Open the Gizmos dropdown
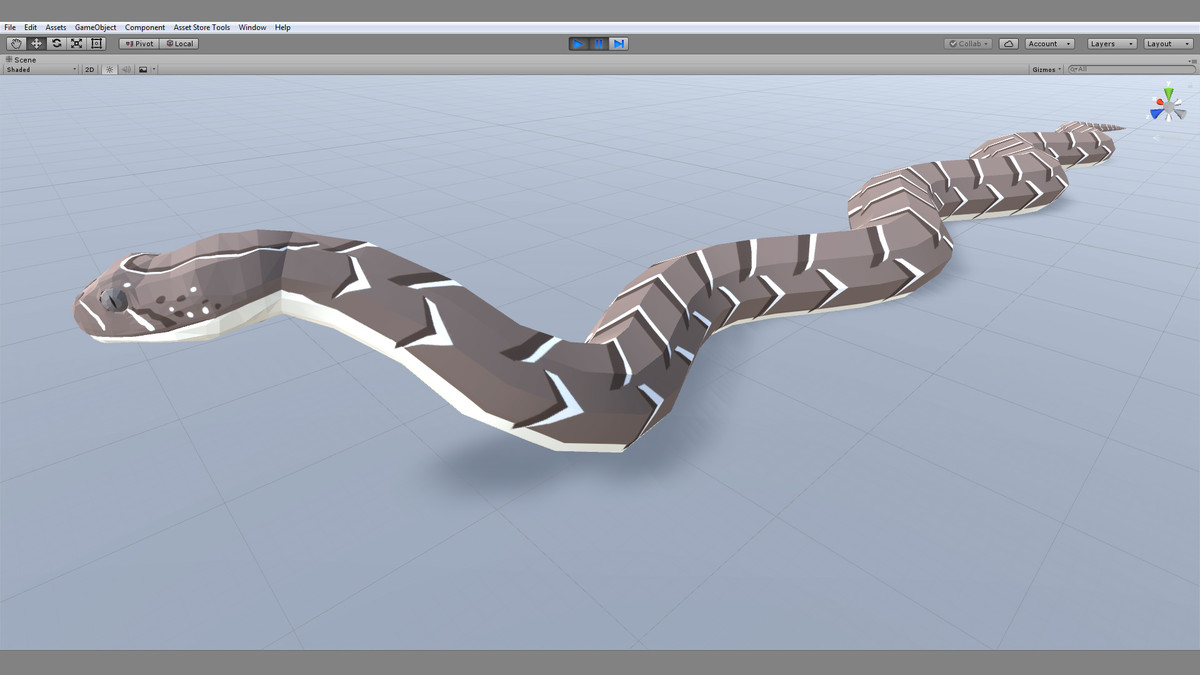Viewport: 1200px width, 675px height. [x=1044, y=69]
